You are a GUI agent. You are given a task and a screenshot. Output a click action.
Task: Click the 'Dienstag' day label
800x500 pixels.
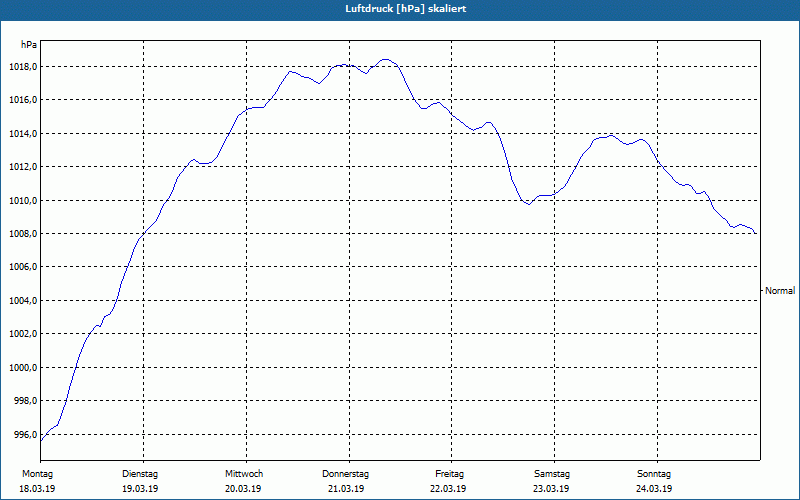click(x=140, y=474)
